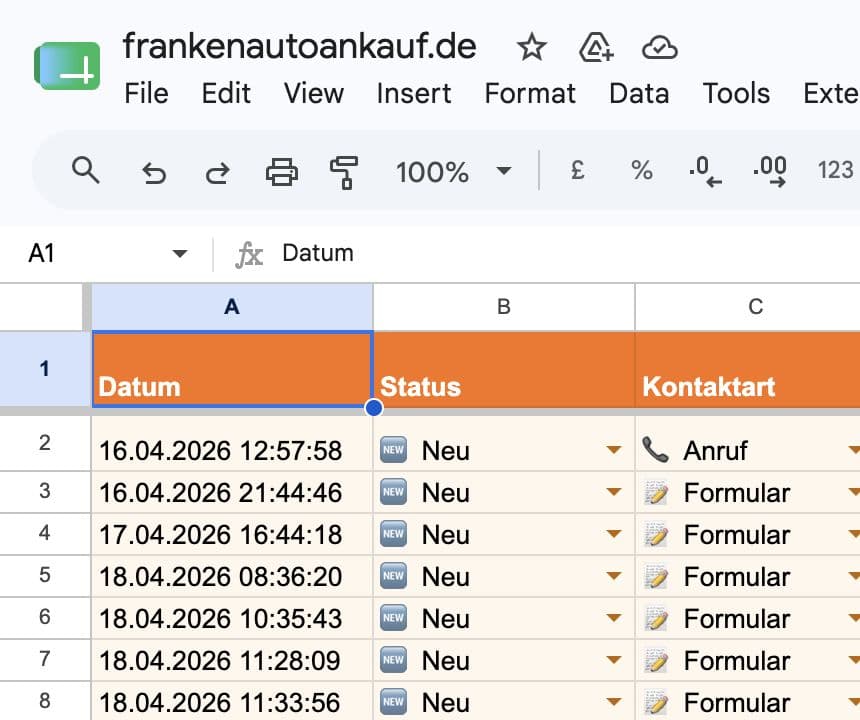Open Status dropdown for row 8

coord(614,702)
